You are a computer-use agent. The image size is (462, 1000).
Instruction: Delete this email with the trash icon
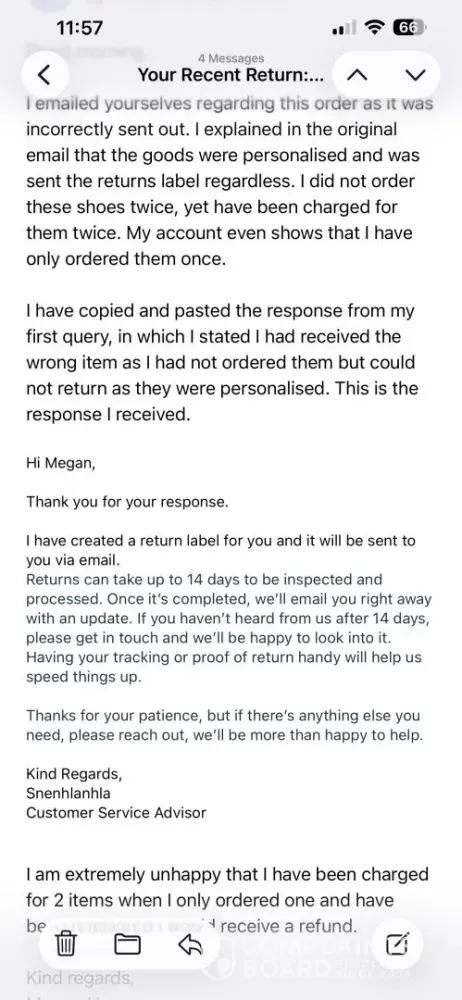pos(64,945)
